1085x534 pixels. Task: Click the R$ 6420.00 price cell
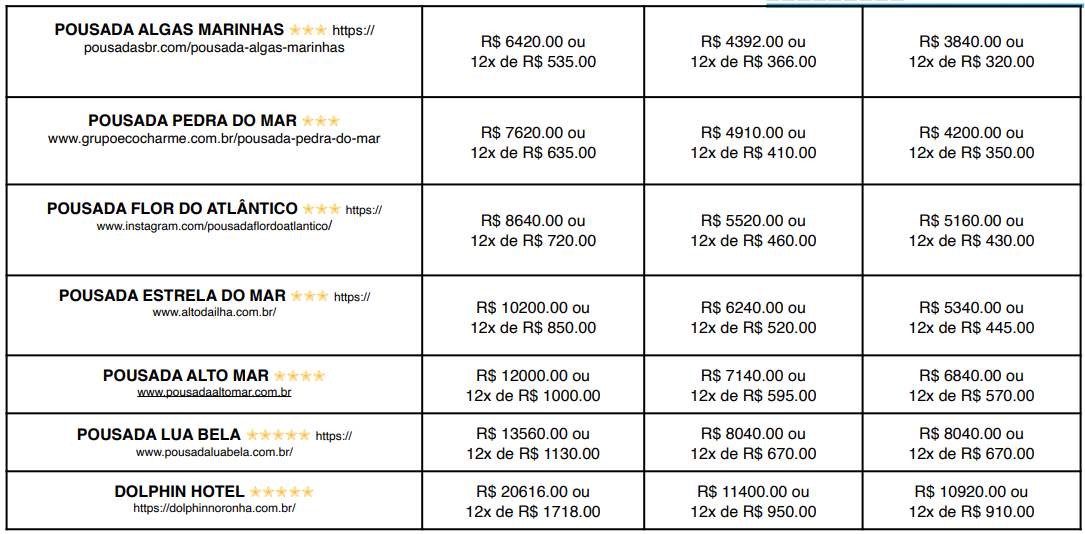pyautogui.click(x=533, y=52)
